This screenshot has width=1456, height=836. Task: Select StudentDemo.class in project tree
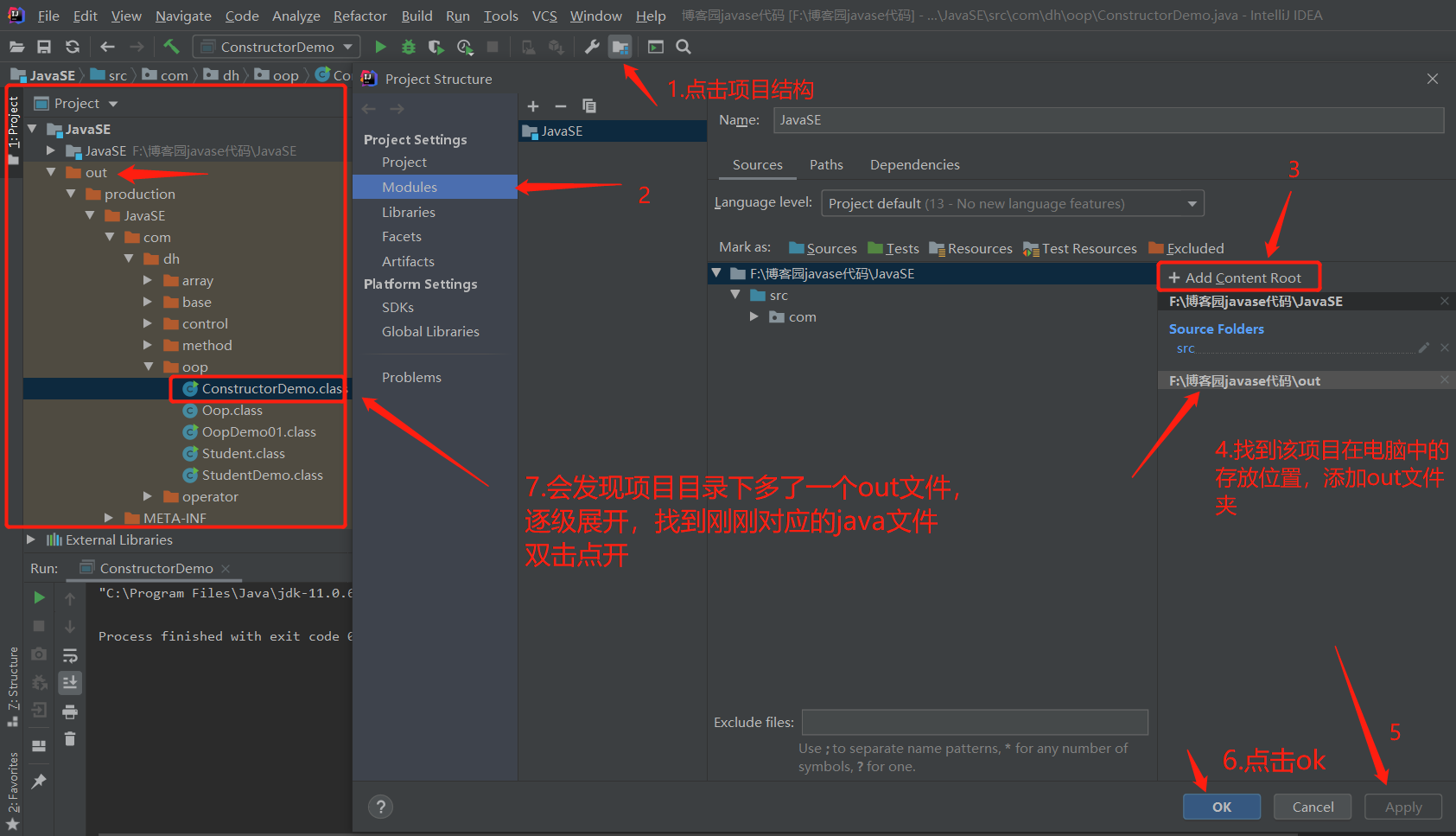252,475
